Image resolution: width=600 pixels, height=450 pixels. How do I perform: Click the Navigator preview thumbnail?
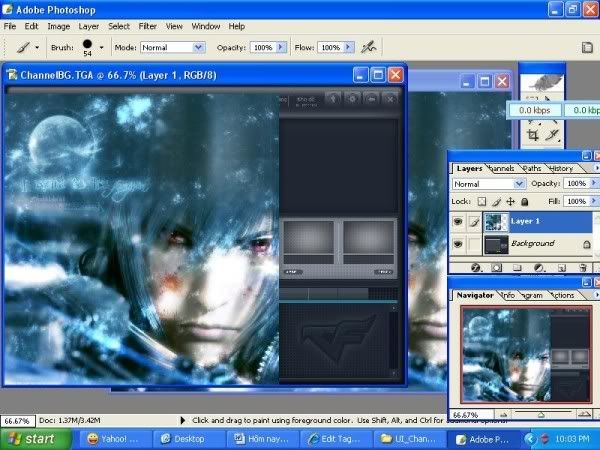(527, 355)
